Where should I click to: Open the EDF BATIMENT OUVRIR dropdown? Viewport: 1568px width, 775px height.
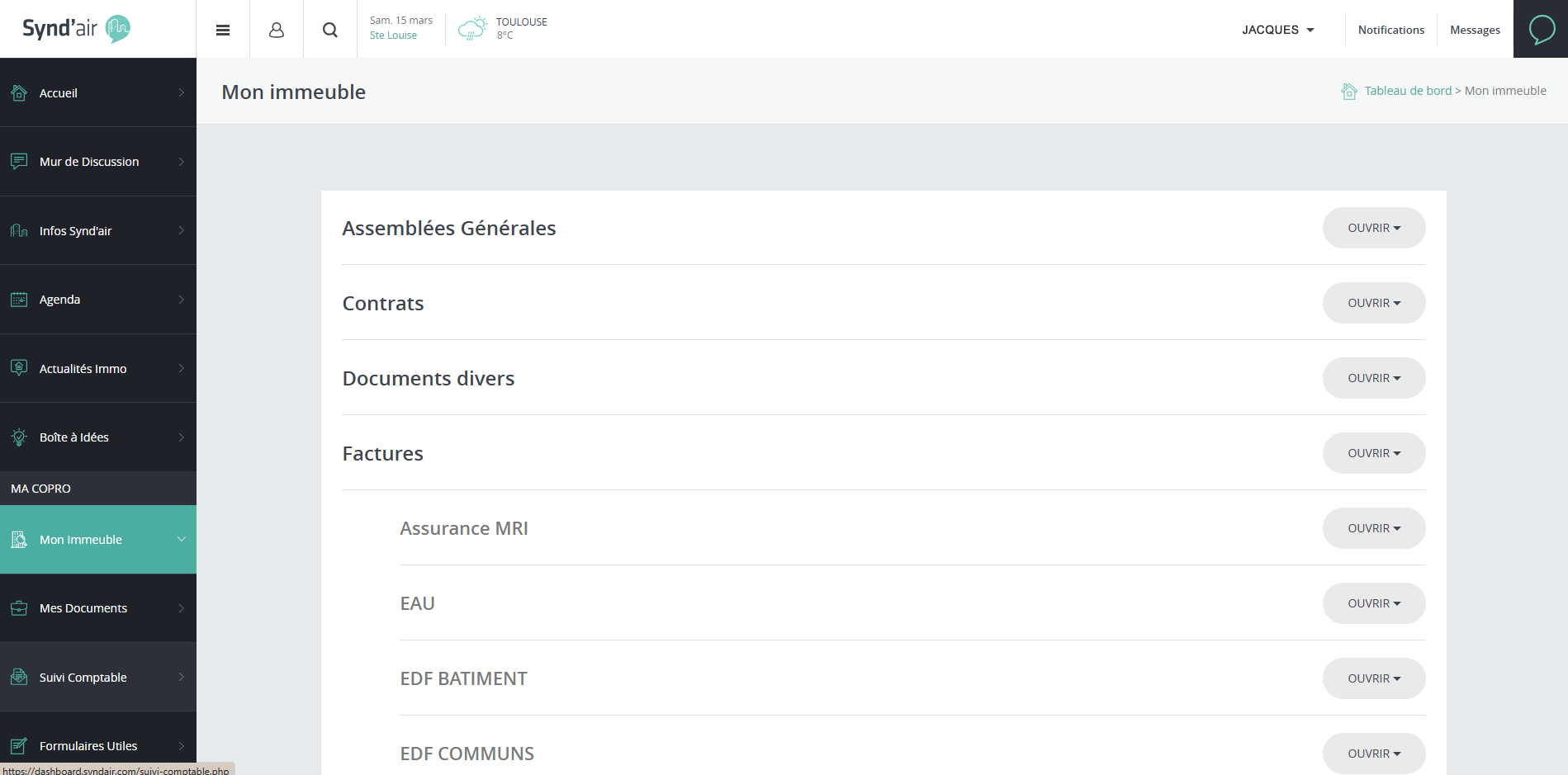1374,678
